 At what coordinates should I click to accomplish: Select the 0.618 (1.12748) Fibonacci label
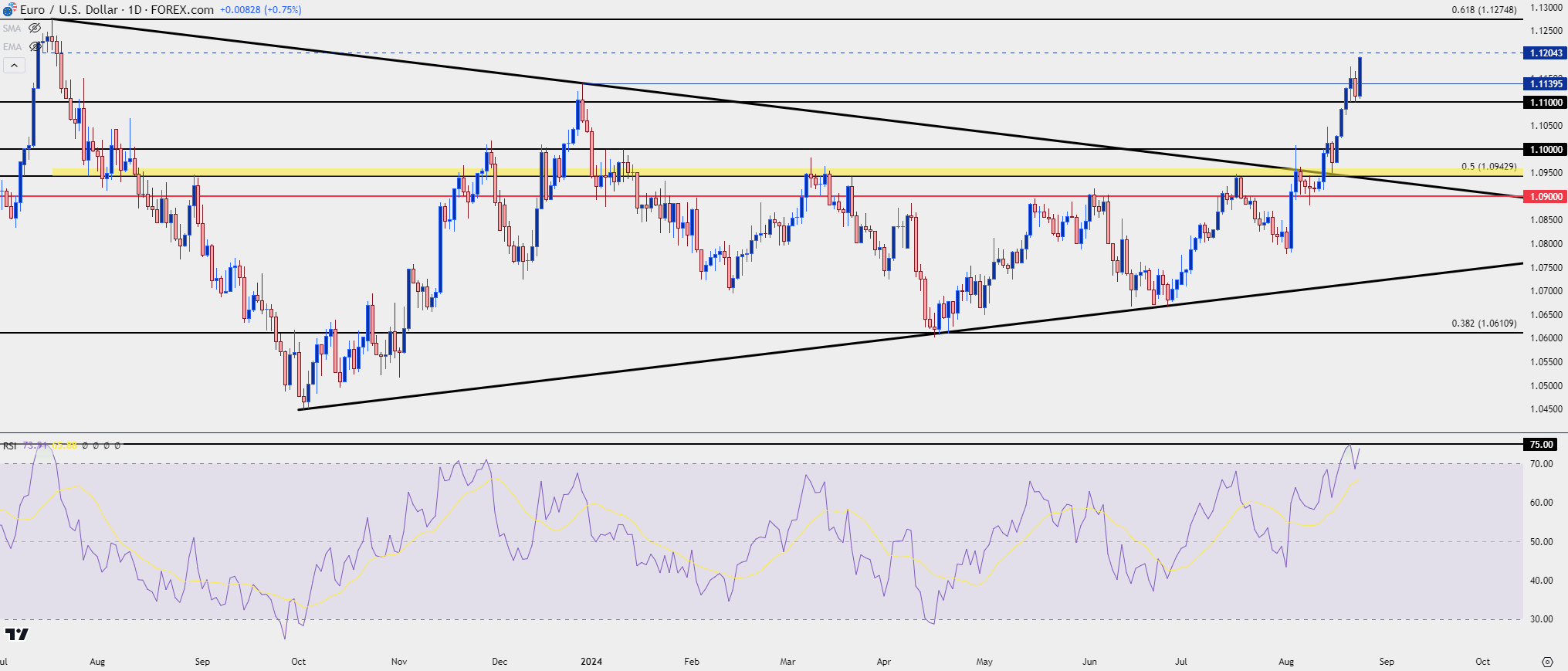coord(1484,10)
